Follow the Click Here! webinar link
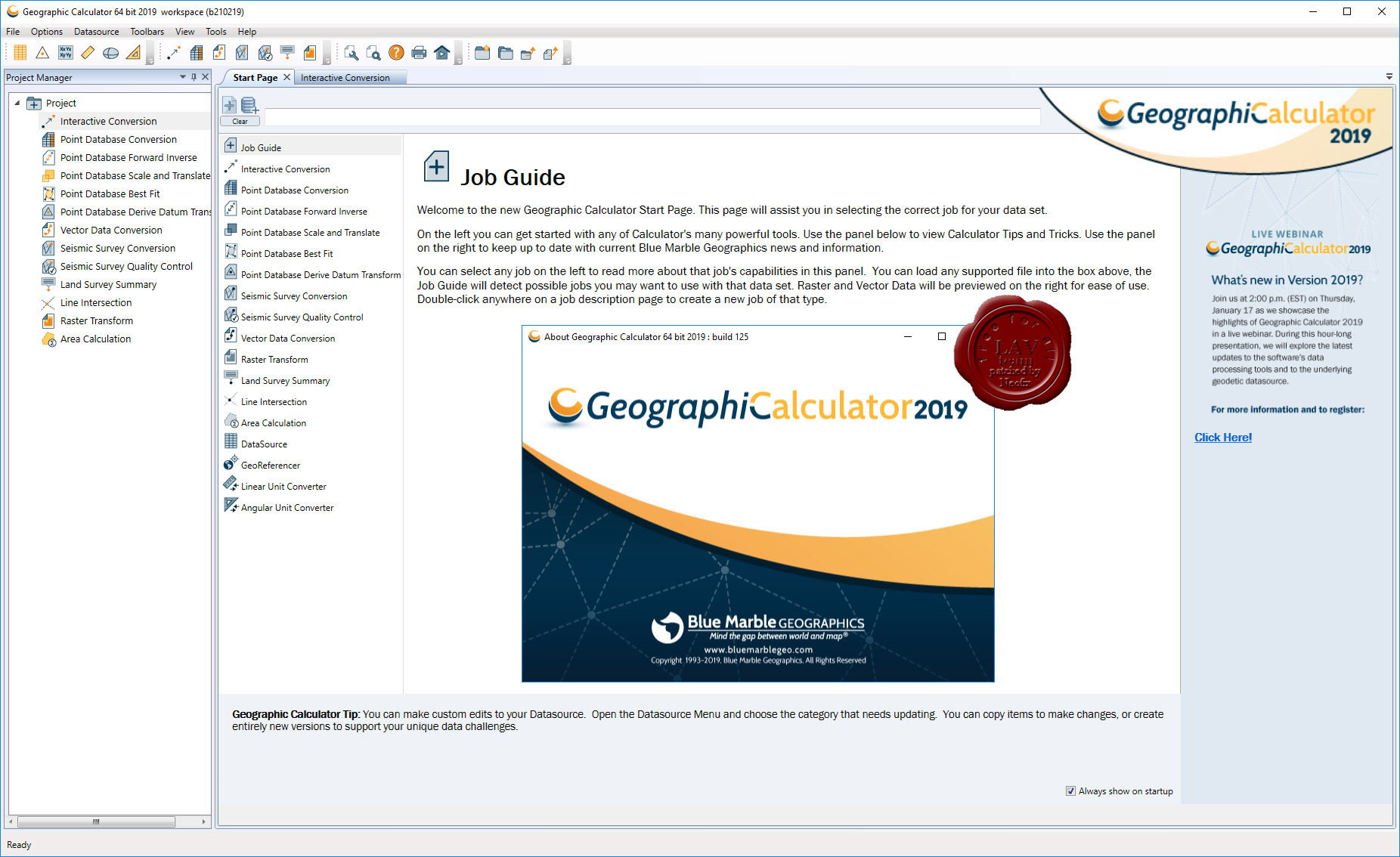 [1223, 438]
